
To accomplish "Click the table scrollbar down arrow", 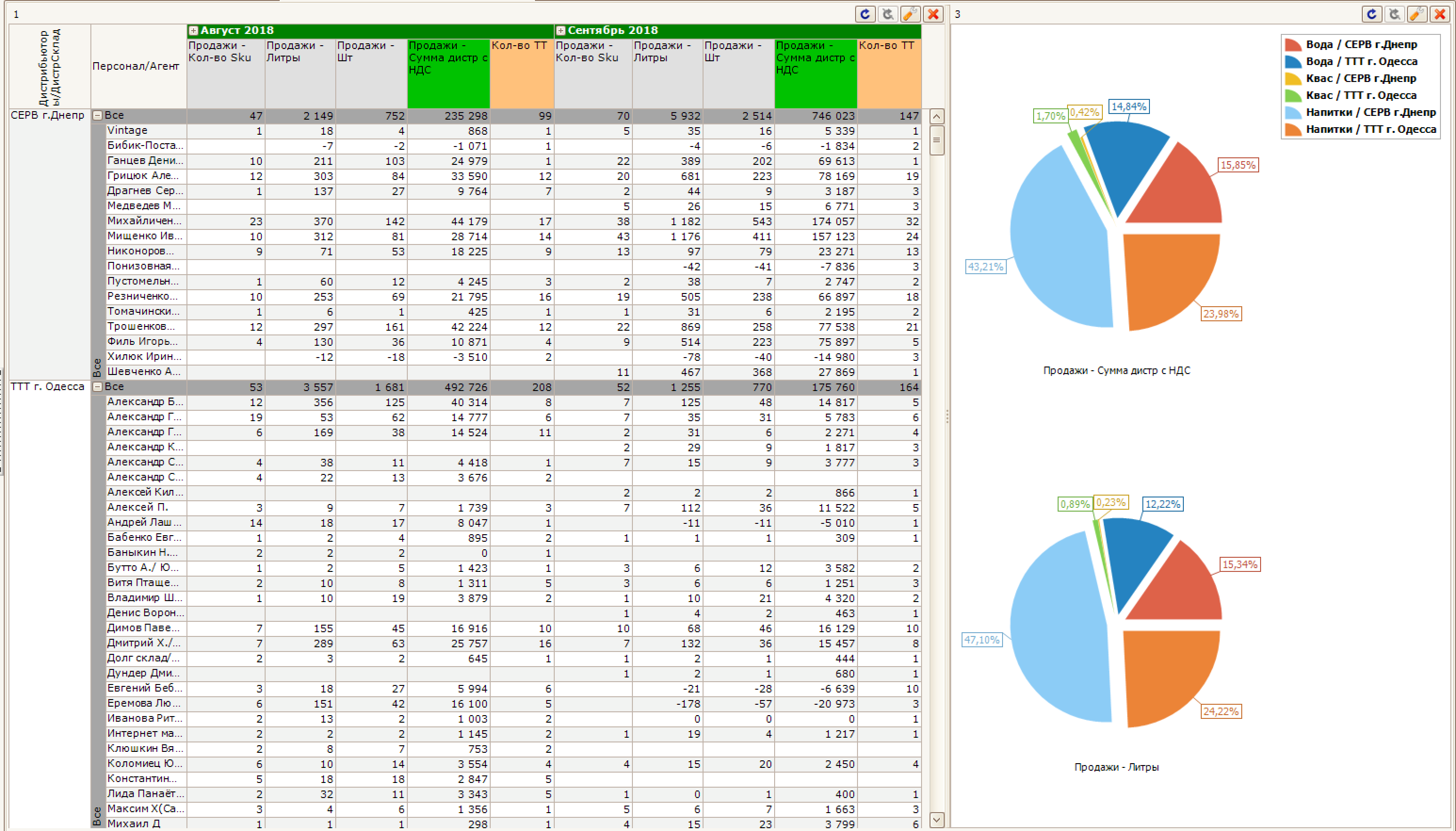I will click(x=937, y=820).
